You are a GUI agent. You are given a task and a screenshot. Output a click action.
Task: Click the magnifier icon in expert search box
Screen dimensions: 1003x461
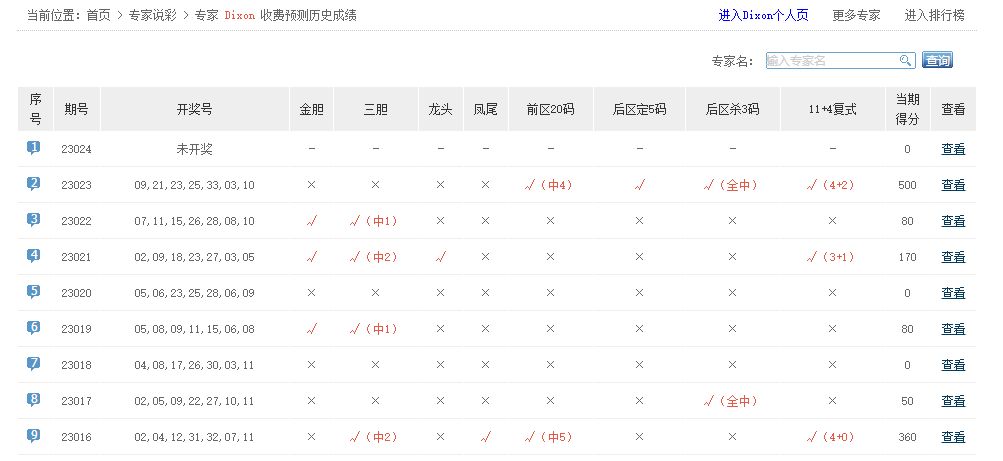pos(905,61)
